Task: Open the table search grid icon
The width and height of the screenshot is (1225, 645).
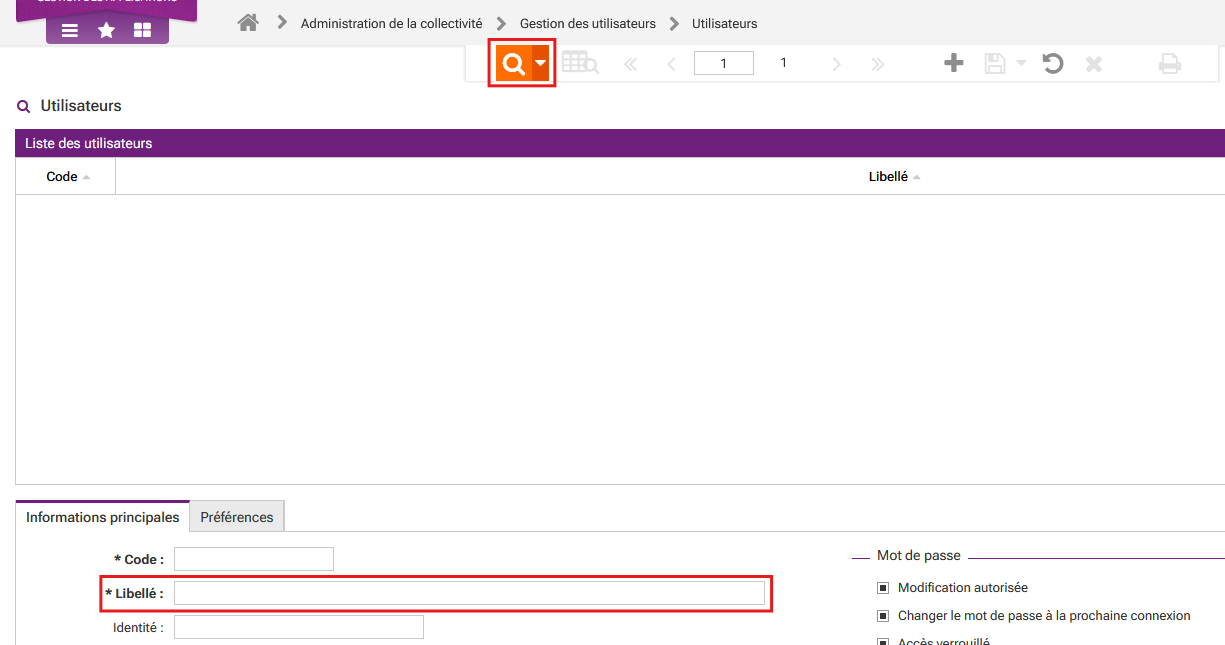Action: point(580,63)
